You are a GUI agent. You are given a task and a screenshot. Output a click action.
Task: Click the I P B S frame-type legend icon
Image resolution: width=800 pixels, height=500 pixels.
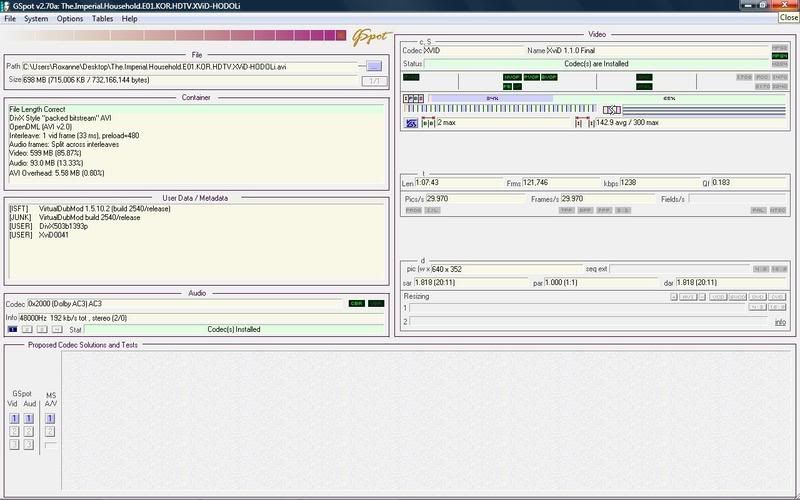[x=413, y=98]
